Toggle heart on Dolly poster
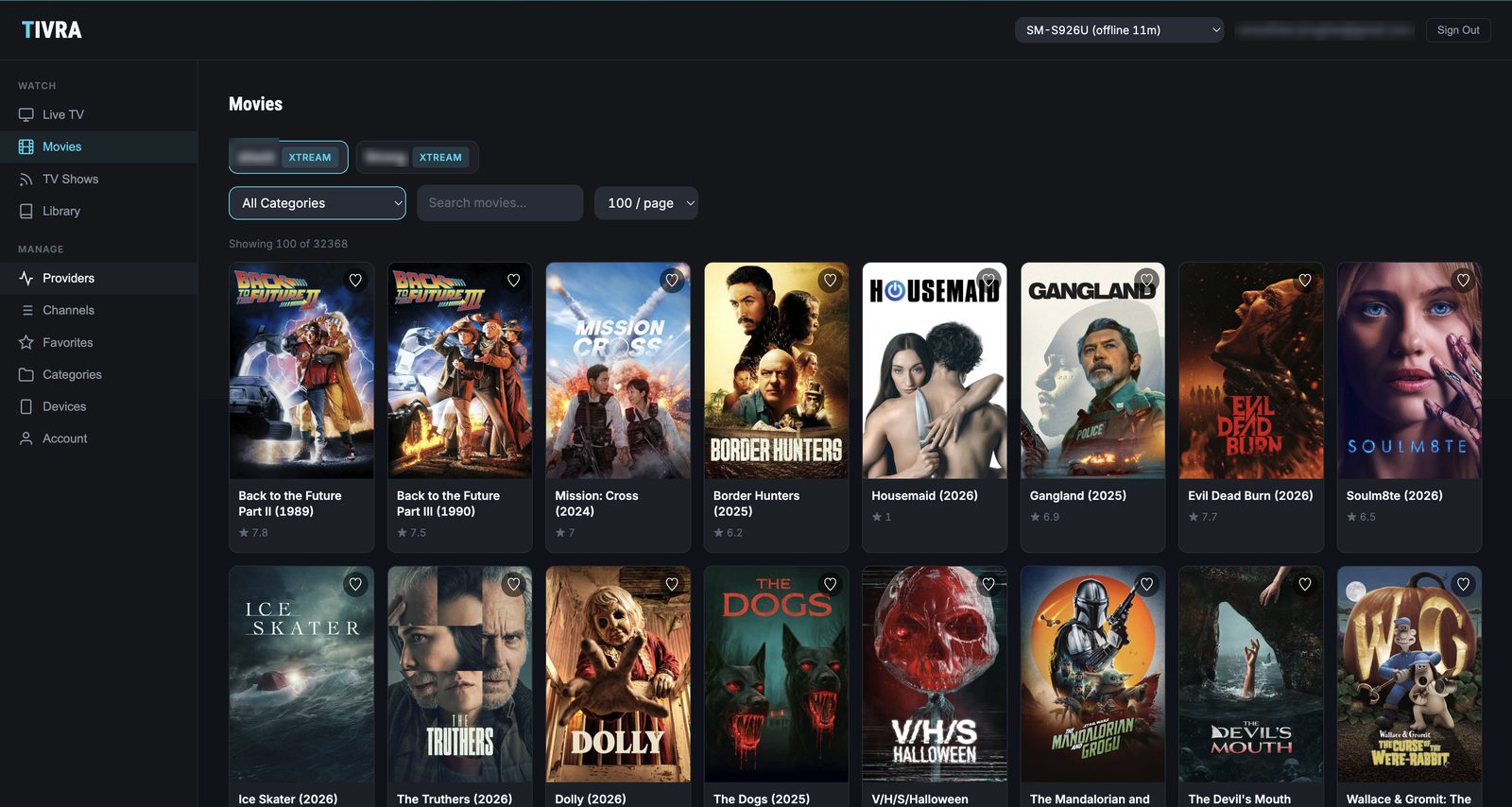Viewport: 1512px width, 807px height. tap(672, 585)
